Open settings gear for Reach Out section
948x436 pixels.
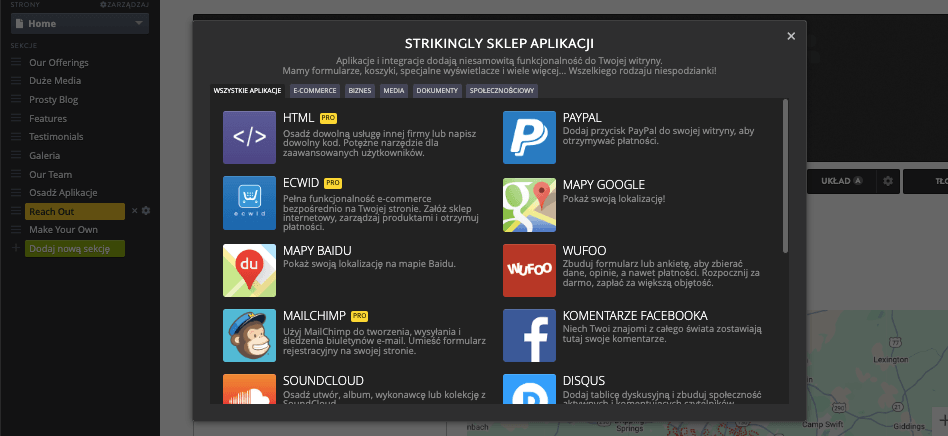(146, 211)
